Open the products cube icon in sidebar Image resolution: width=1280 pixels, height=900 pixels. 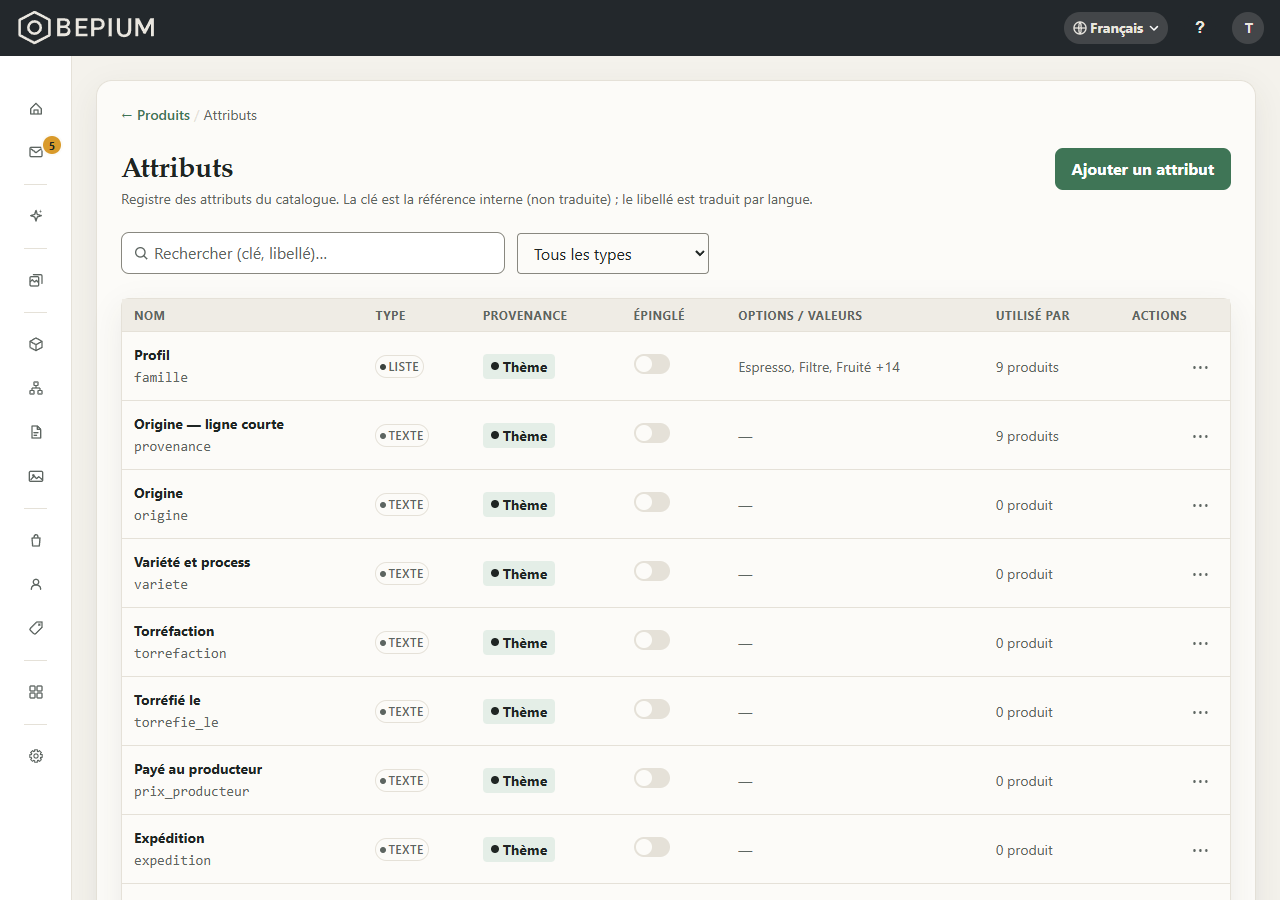36,344
